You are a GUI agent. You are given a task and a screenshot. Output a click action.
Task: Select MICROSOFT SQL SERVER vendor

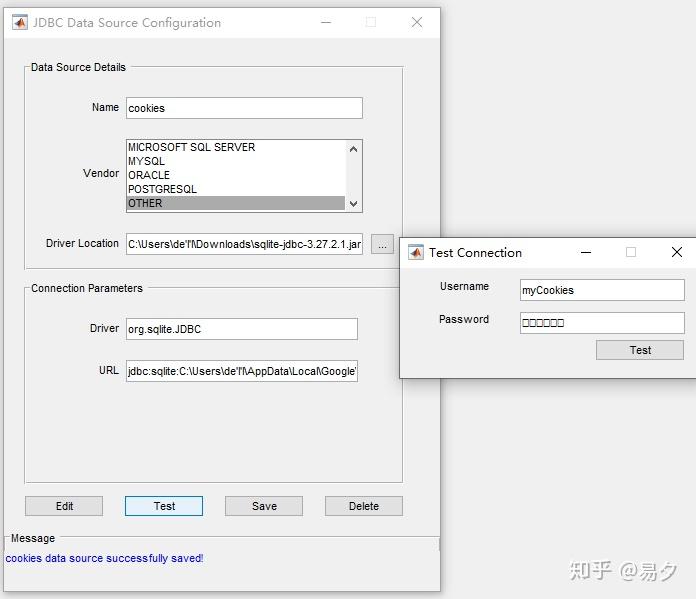click(236, 147)
